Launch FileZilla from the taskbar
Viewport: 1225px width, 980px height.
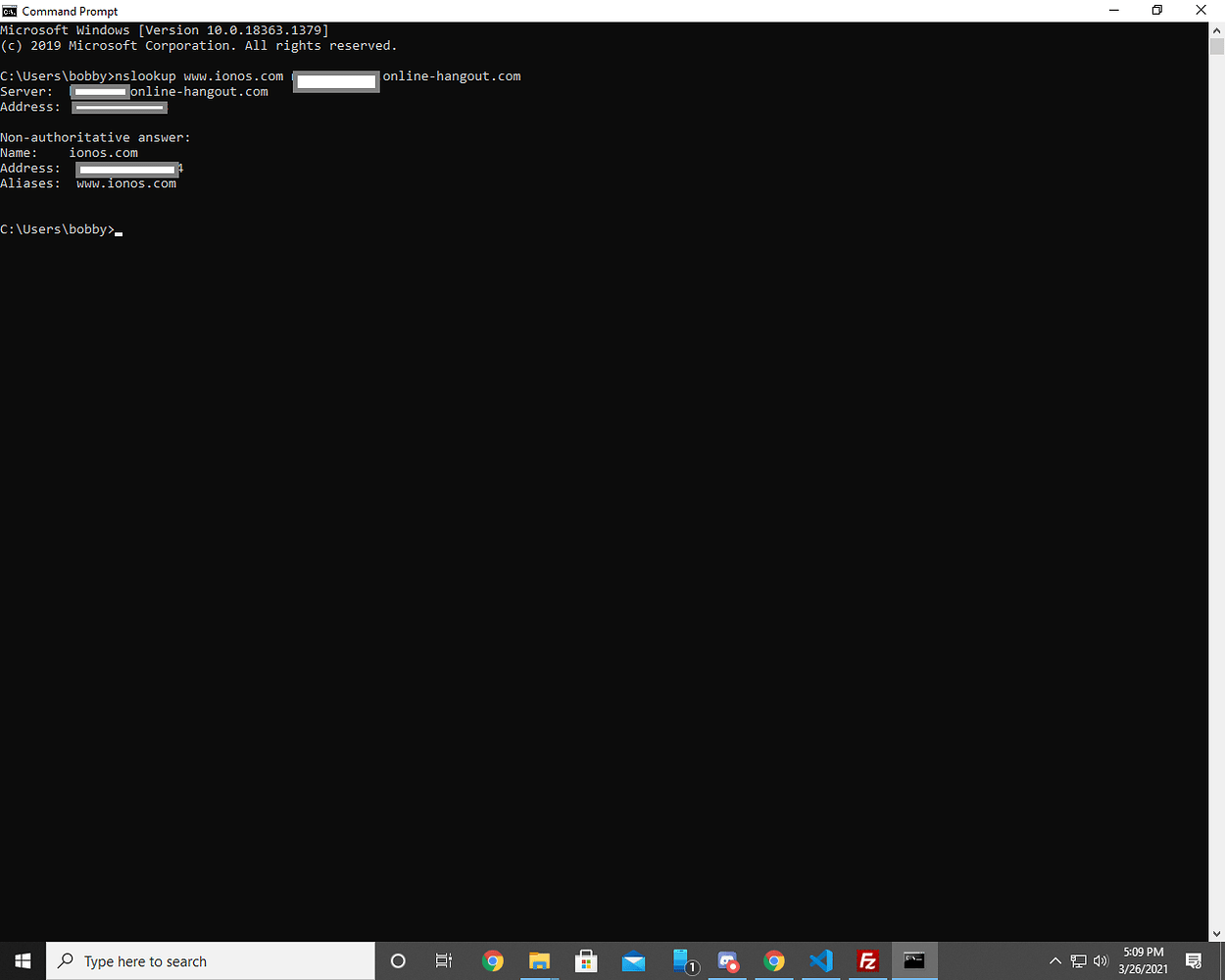[x=867, y=960]
